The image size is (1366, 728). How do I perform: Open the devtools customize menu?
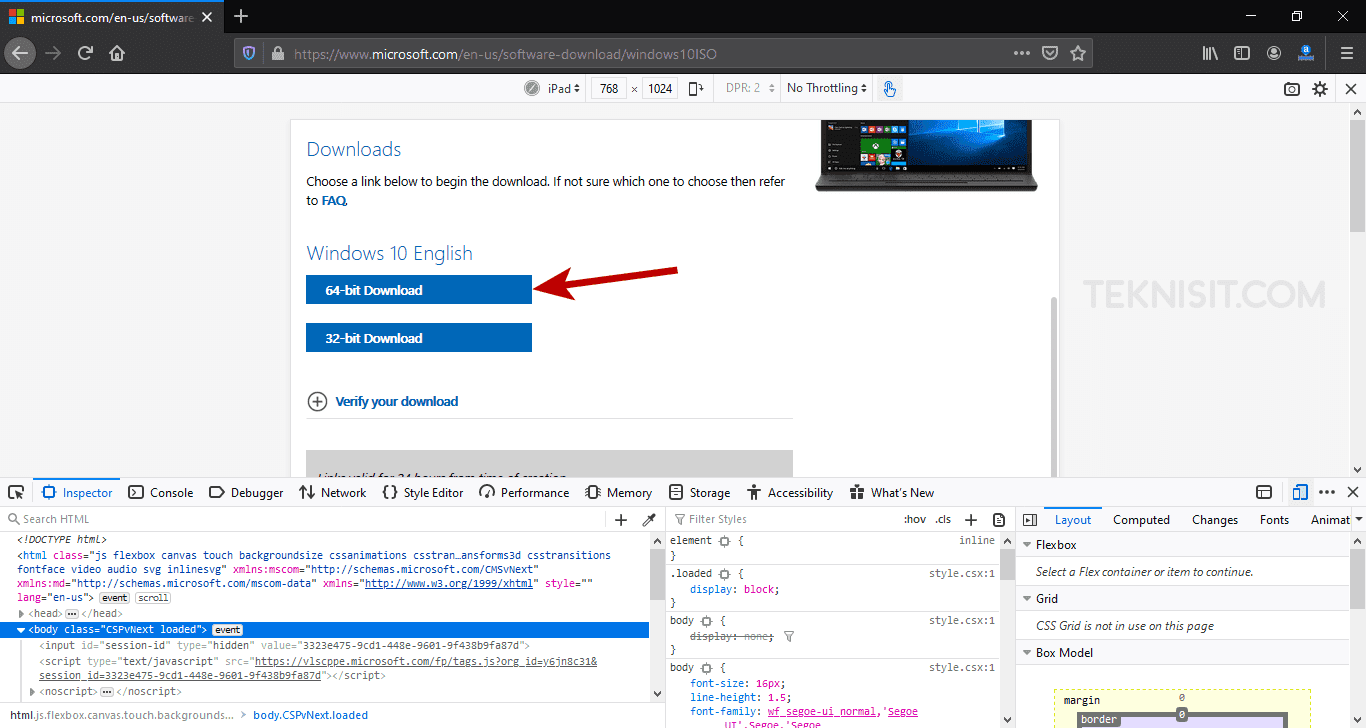(1327, 492)
